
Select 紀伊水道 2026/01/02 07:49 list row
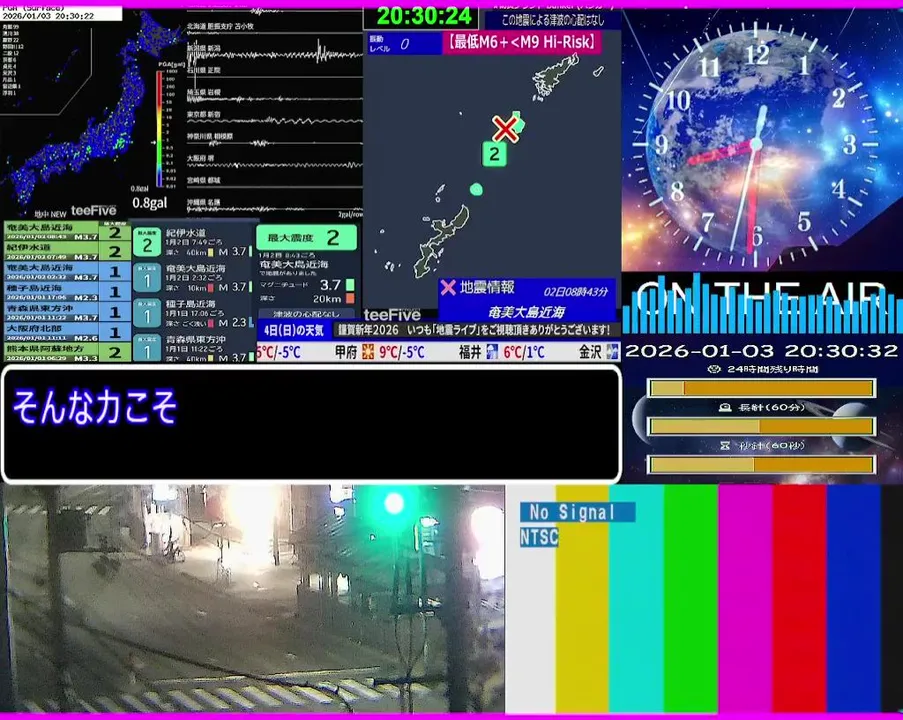click(67, 252)
